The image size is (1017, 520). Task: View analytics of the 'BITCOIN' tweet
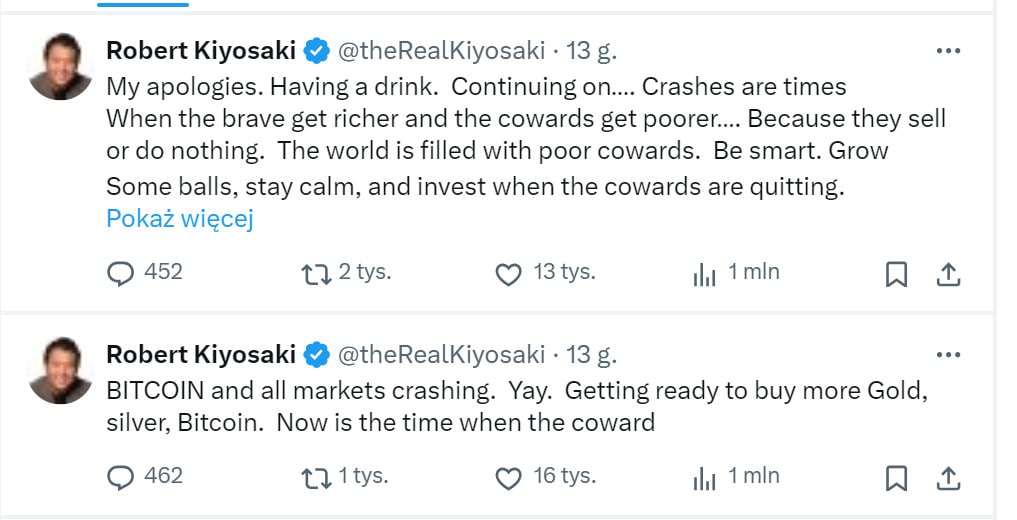[x=705, y=478]
